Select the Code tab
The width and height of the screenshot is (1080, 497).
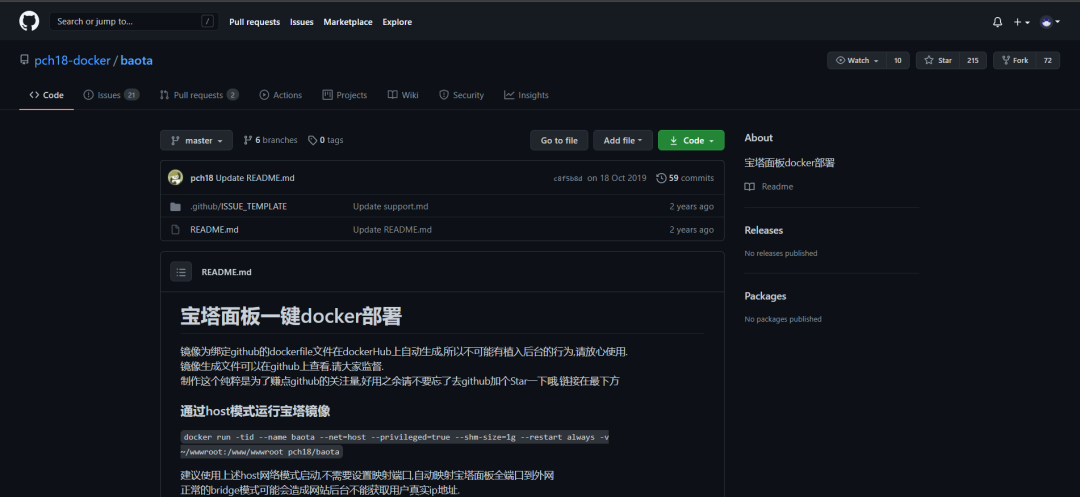(x=46, y=95)
